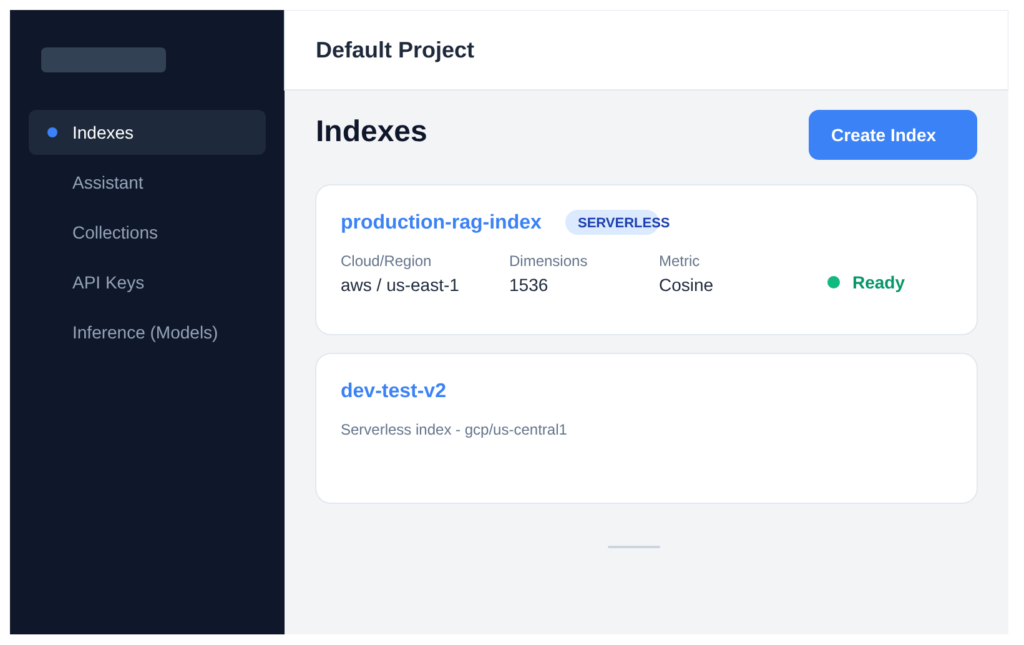Navigate to Collections in the sidebar
1024x645 pixels.
click(x=114, y=232)
